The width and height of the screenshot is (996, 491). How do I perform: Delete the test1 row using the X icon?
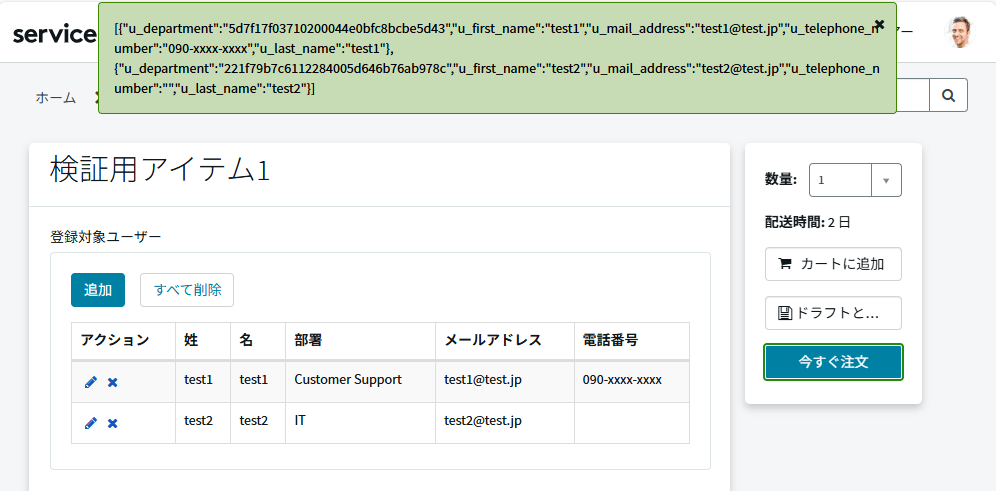point(113,382)
